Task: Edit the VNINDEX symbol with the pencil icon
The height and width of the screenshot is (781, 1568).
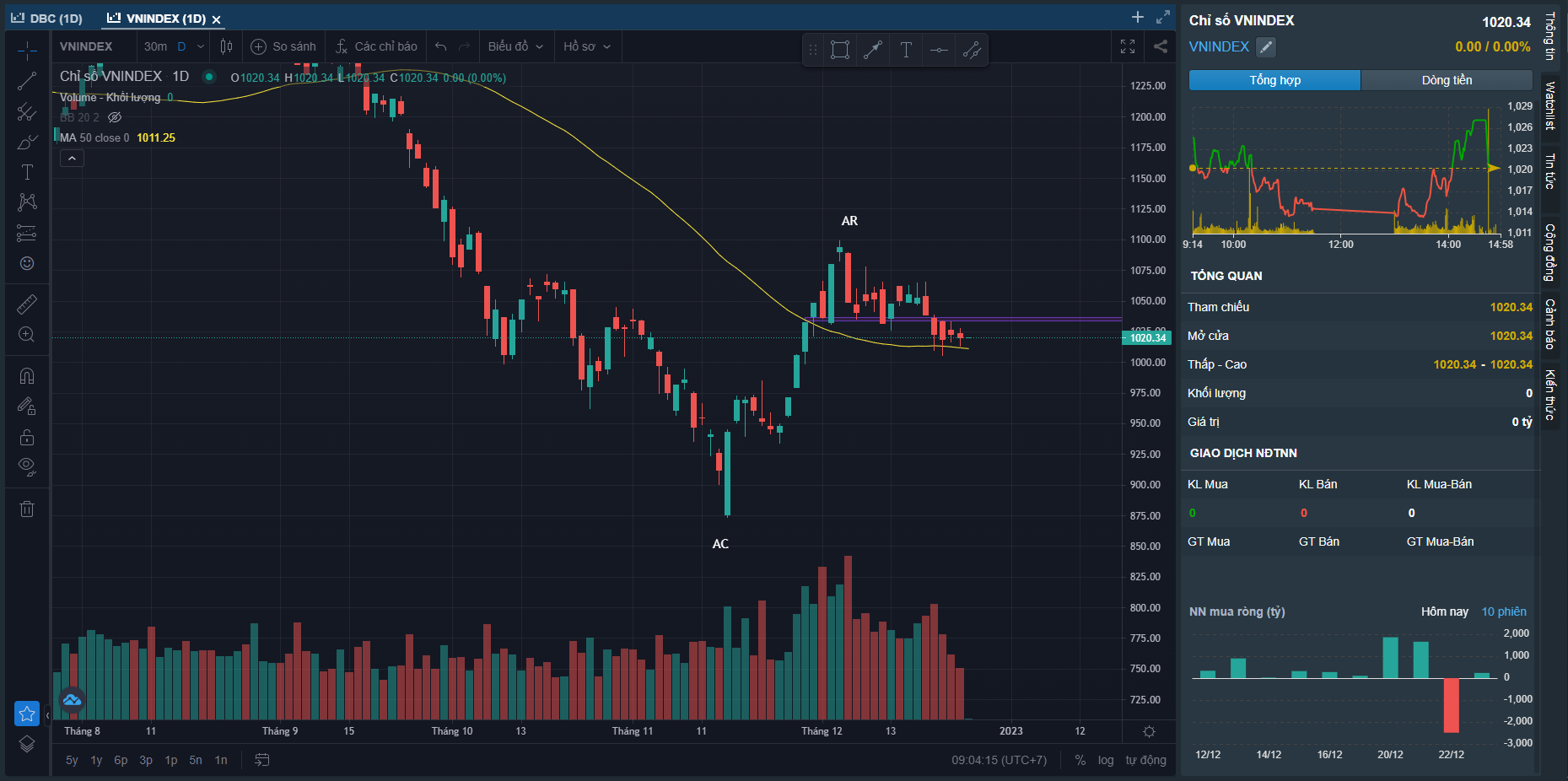Action: coord(1266,47)
